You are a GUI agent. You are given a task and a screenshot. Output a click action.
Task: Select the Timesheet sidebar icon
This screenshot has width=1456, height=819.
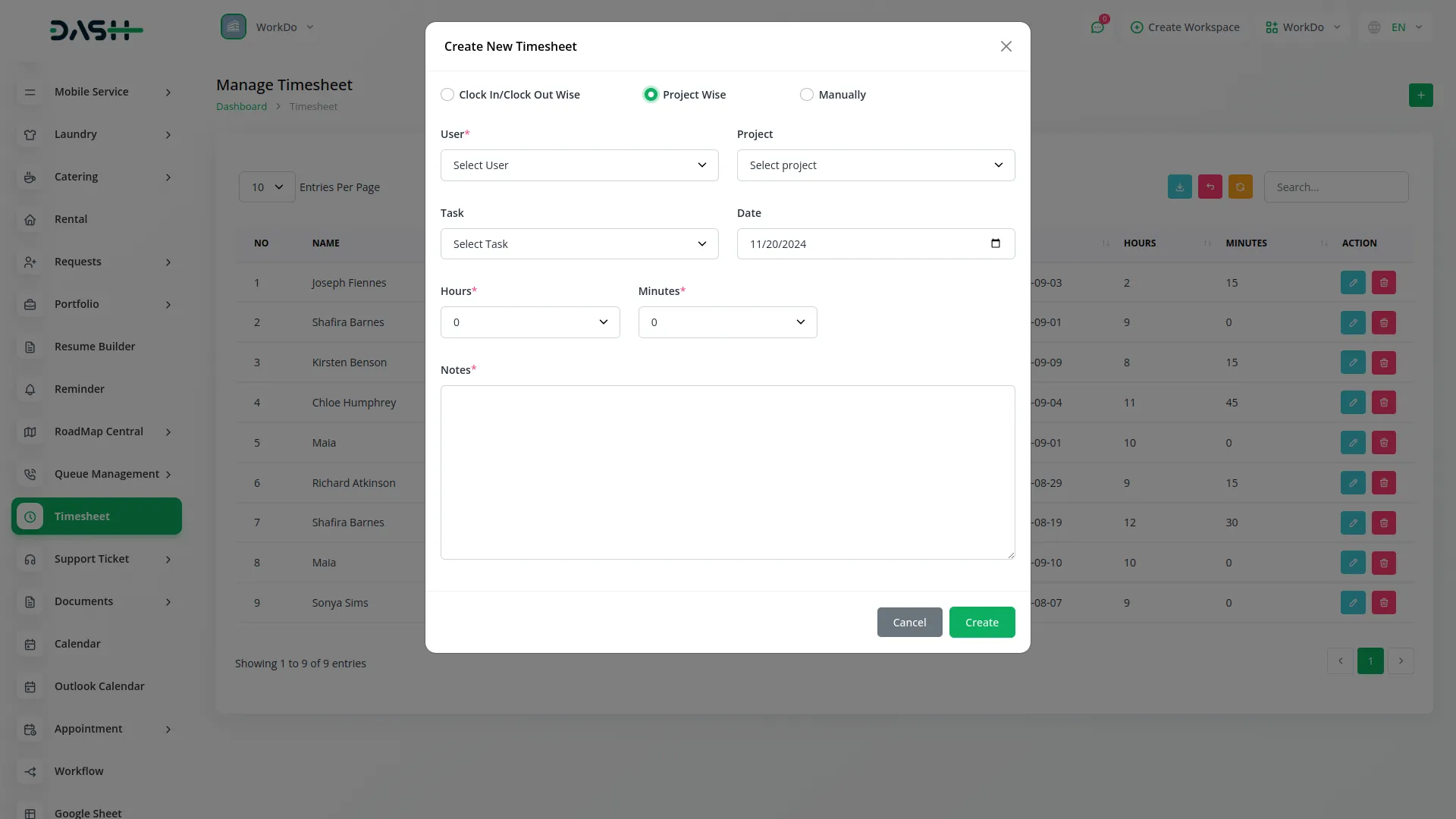pos(30,516)
